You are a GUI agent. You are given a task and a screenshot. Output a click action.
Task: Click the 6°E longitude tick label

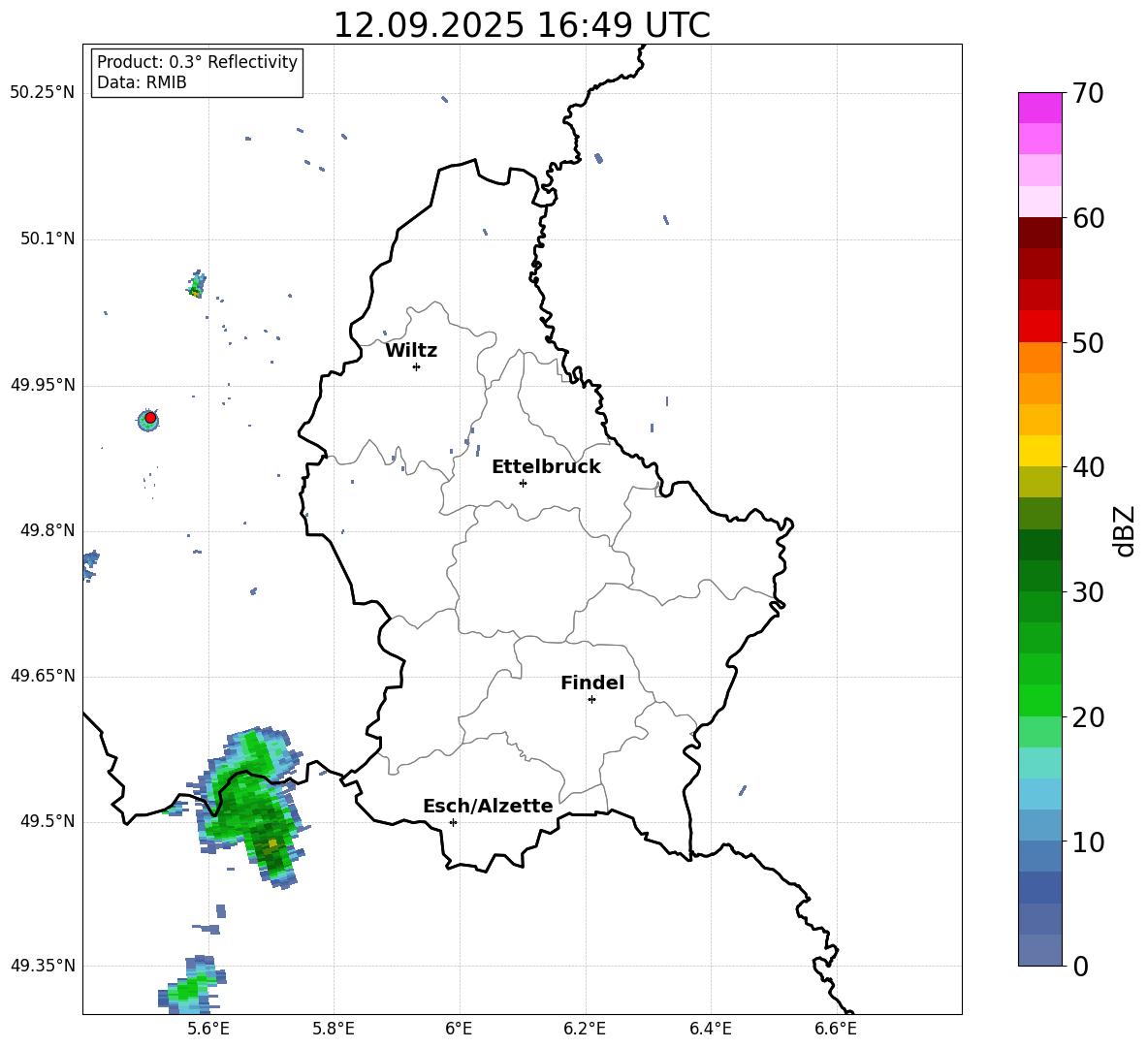[459, 1029]
